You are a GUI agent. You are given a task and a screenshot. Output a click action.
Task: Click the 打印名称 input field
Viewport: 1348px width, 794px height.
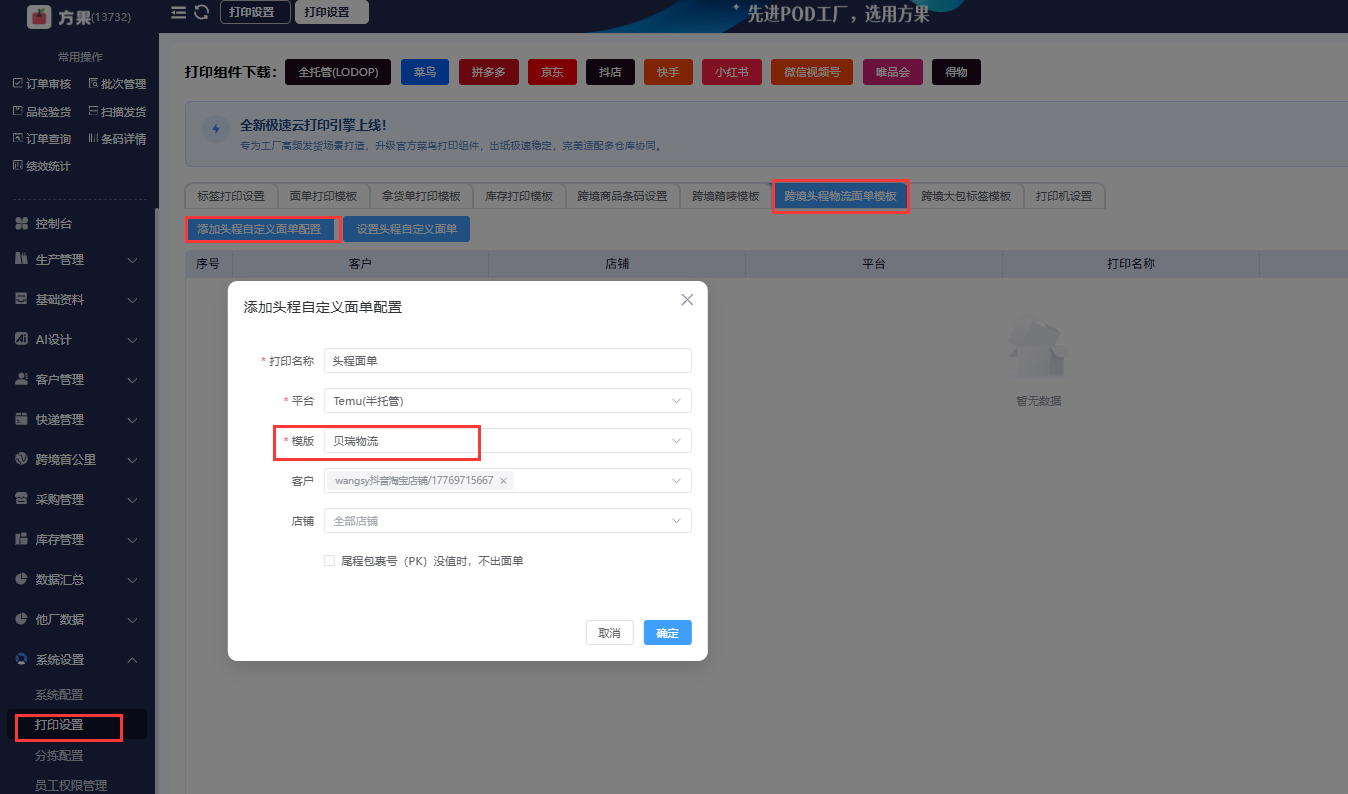tap(508, 361)
